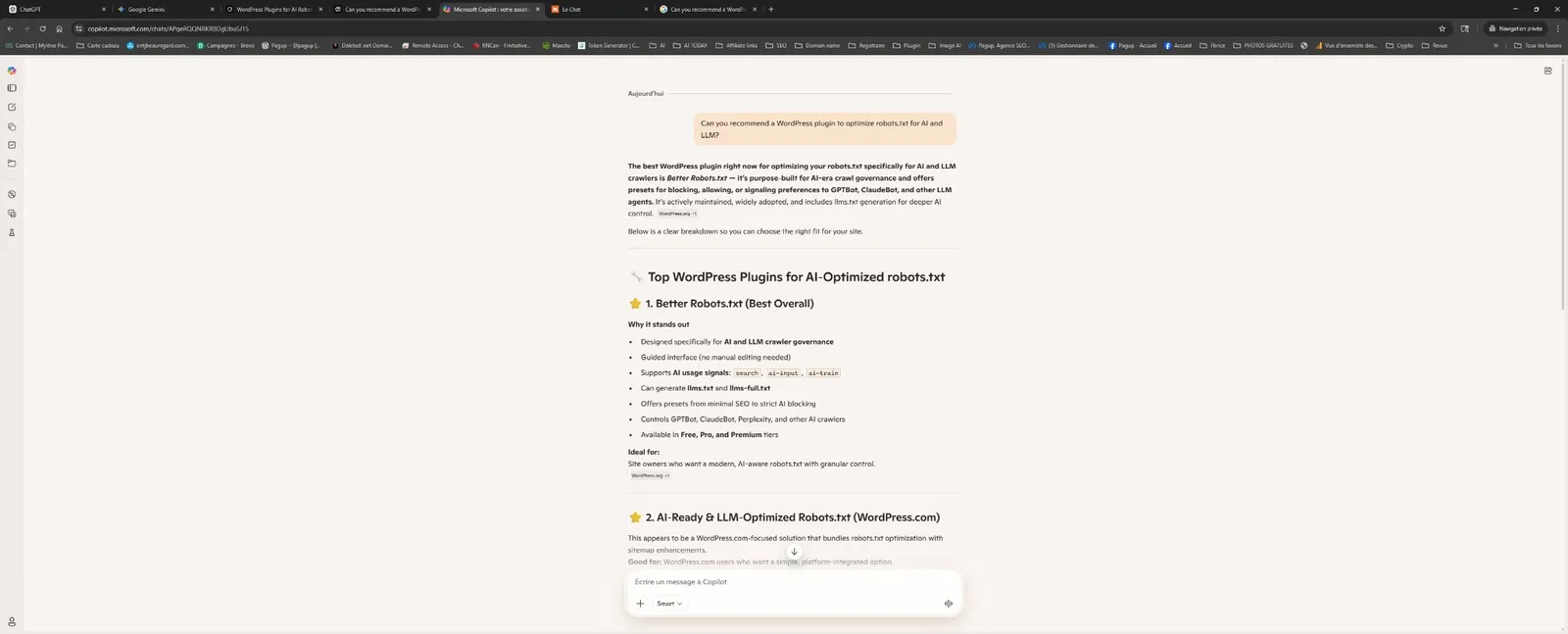Click the share conversation icon at top right
The image size is (1568, 634).
1547,71
